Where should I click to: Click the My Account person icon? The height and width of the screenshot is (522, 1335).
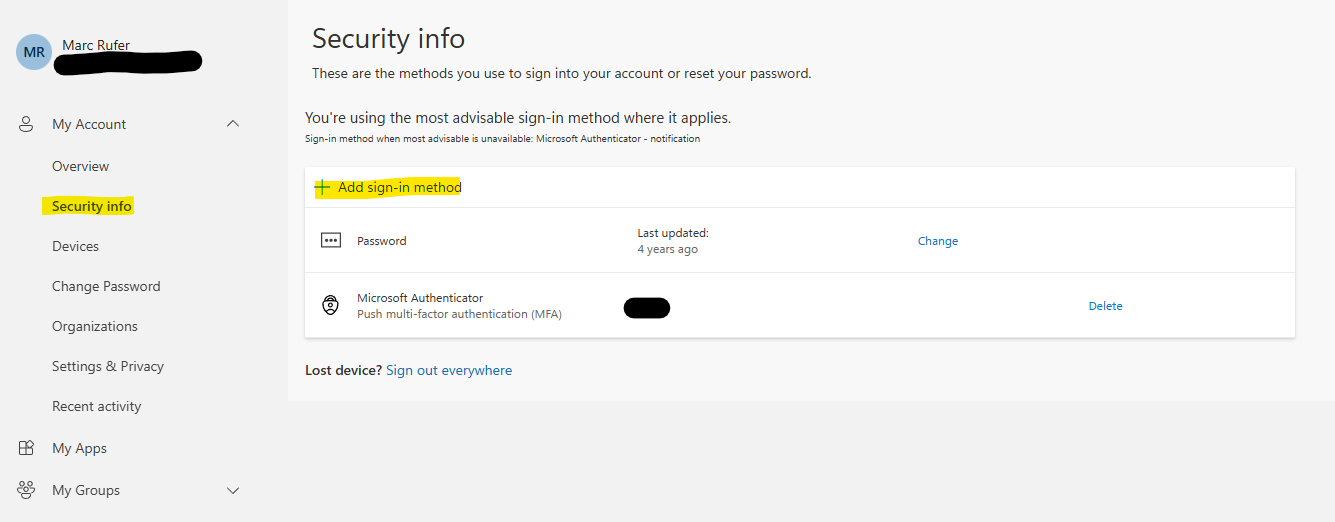[x=27, y=124]
